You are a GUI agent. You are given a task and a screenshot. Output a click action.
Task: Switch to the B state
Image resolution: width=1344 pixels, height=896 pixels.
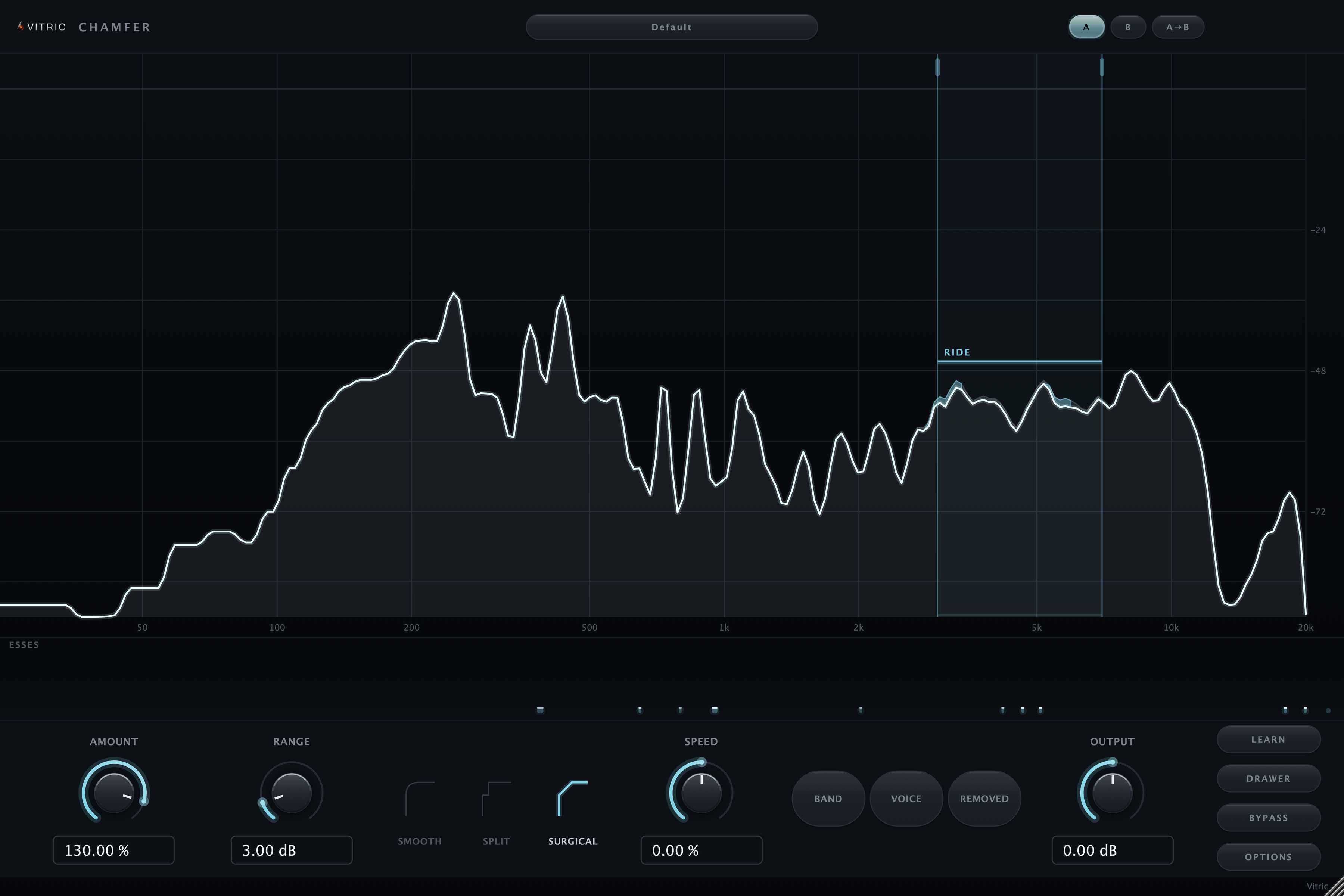click(x=1127, y=27)
